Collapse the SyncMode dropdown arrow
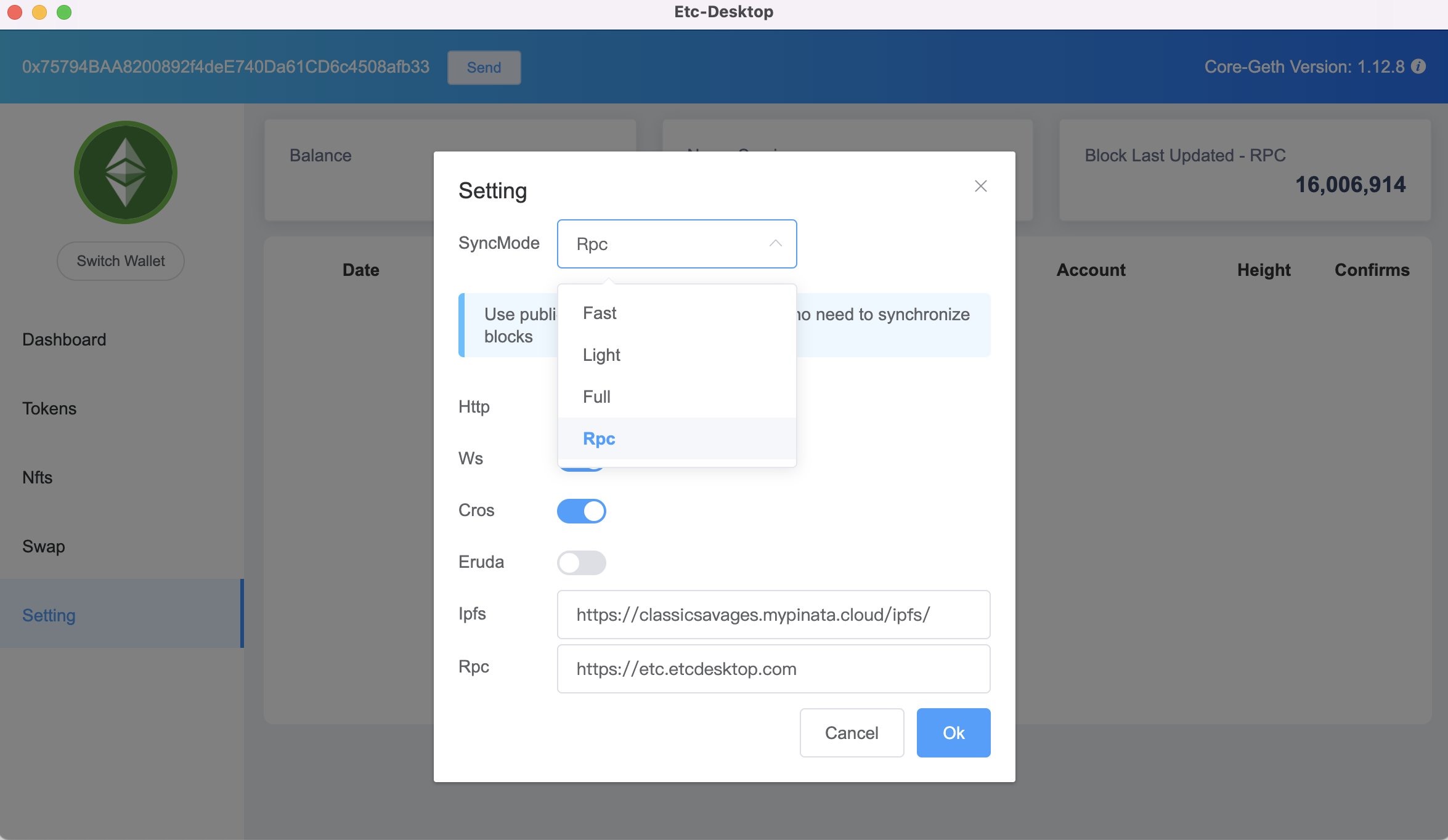The height and width of the screenshot is (840, 1448). click(775, 244)
